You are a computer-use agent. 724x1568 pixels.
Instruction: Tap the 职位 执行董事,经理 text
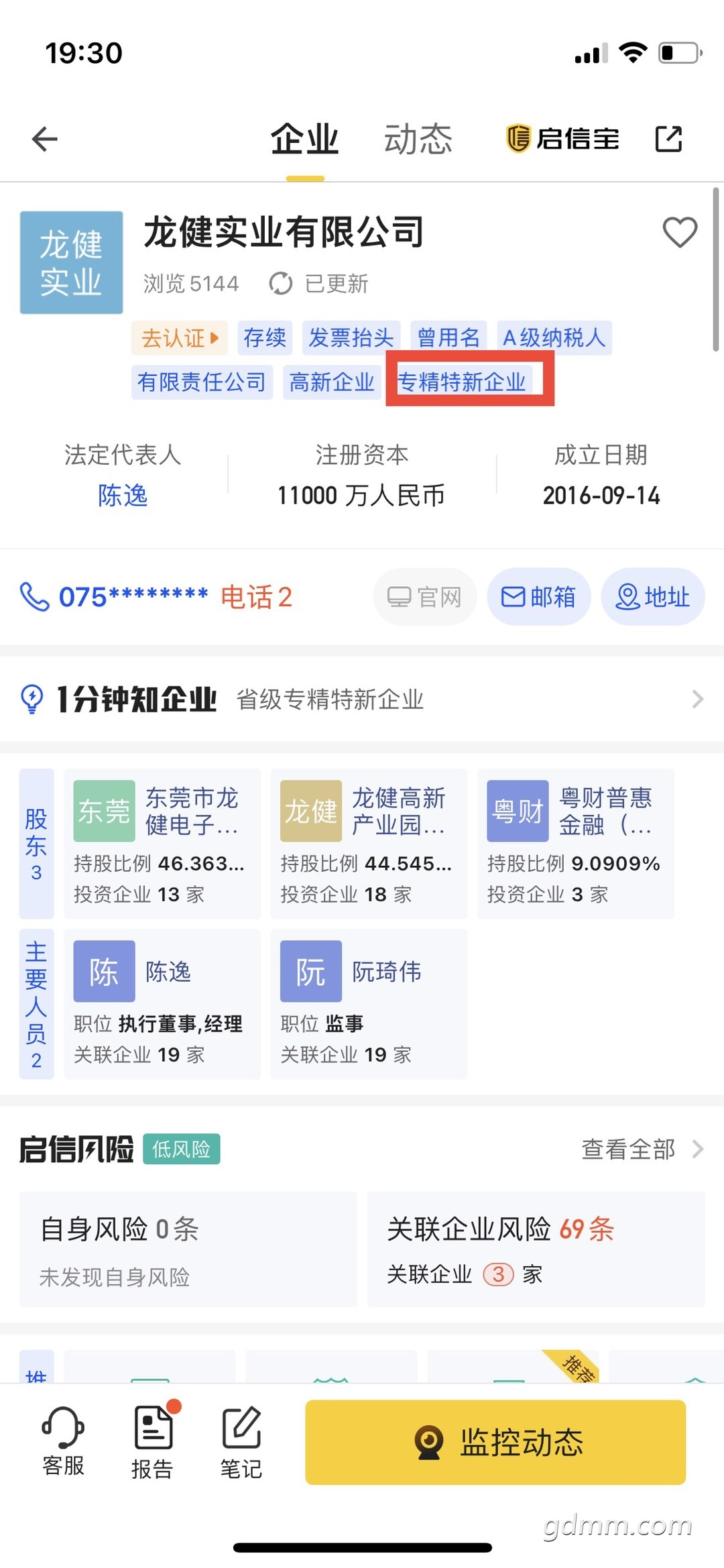pyautogui.click(x=158, y=1023)
